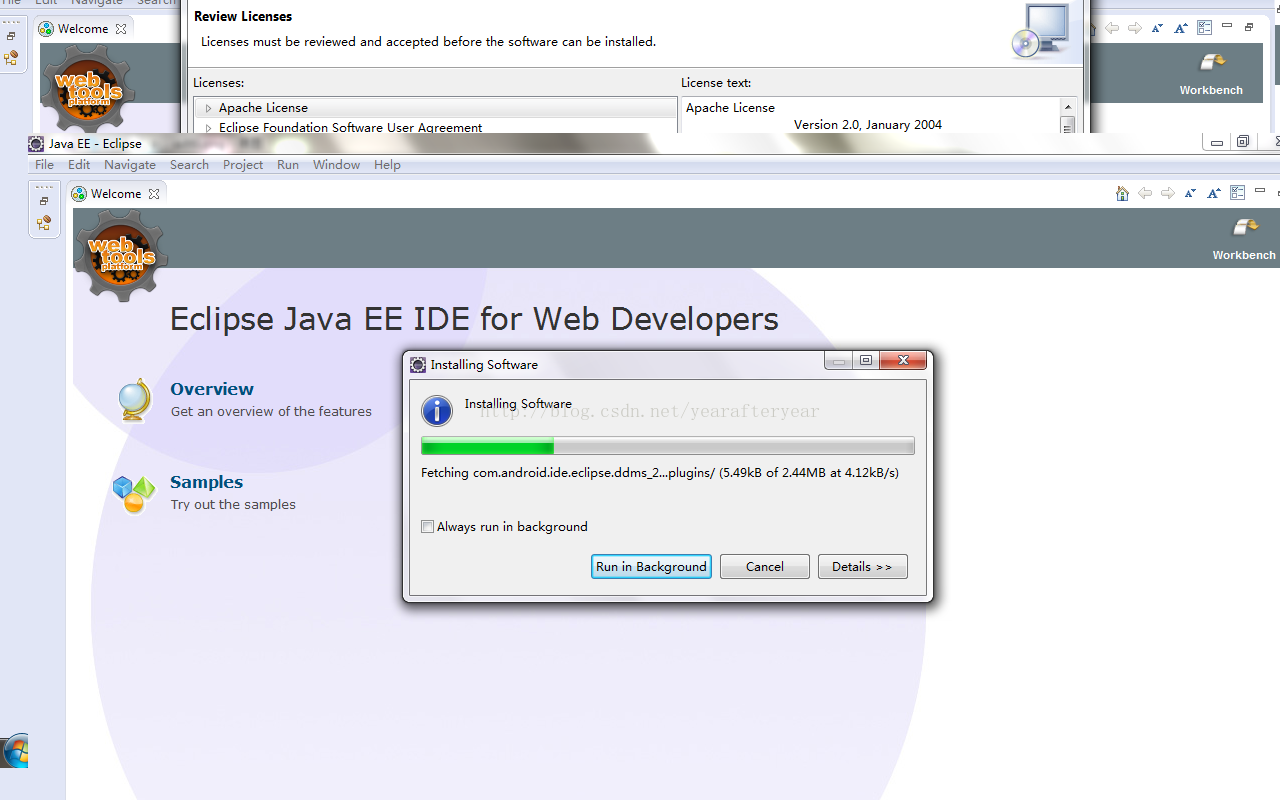The width and height of the screenshot is (1280, 800).
Task: Enlarge font size in front Eclipse Welcome toolbar
Action: point(1214,193)
